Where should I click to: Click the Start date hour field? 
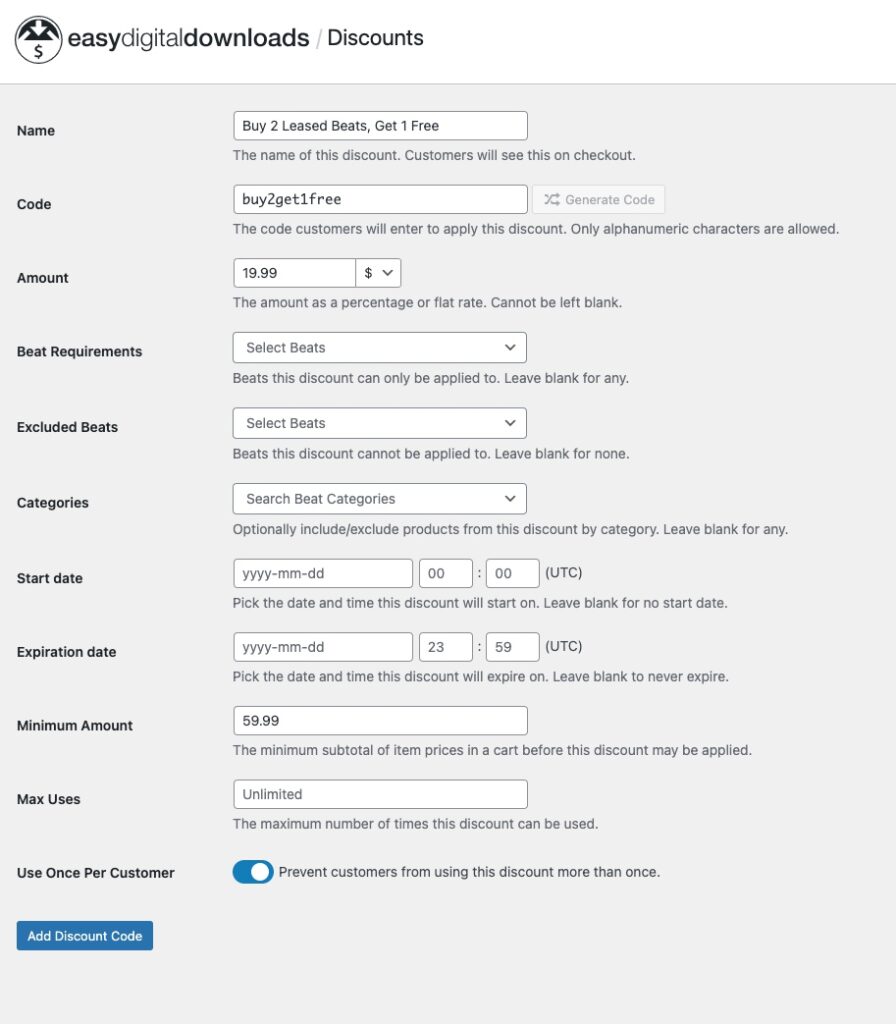coord(446,573)
